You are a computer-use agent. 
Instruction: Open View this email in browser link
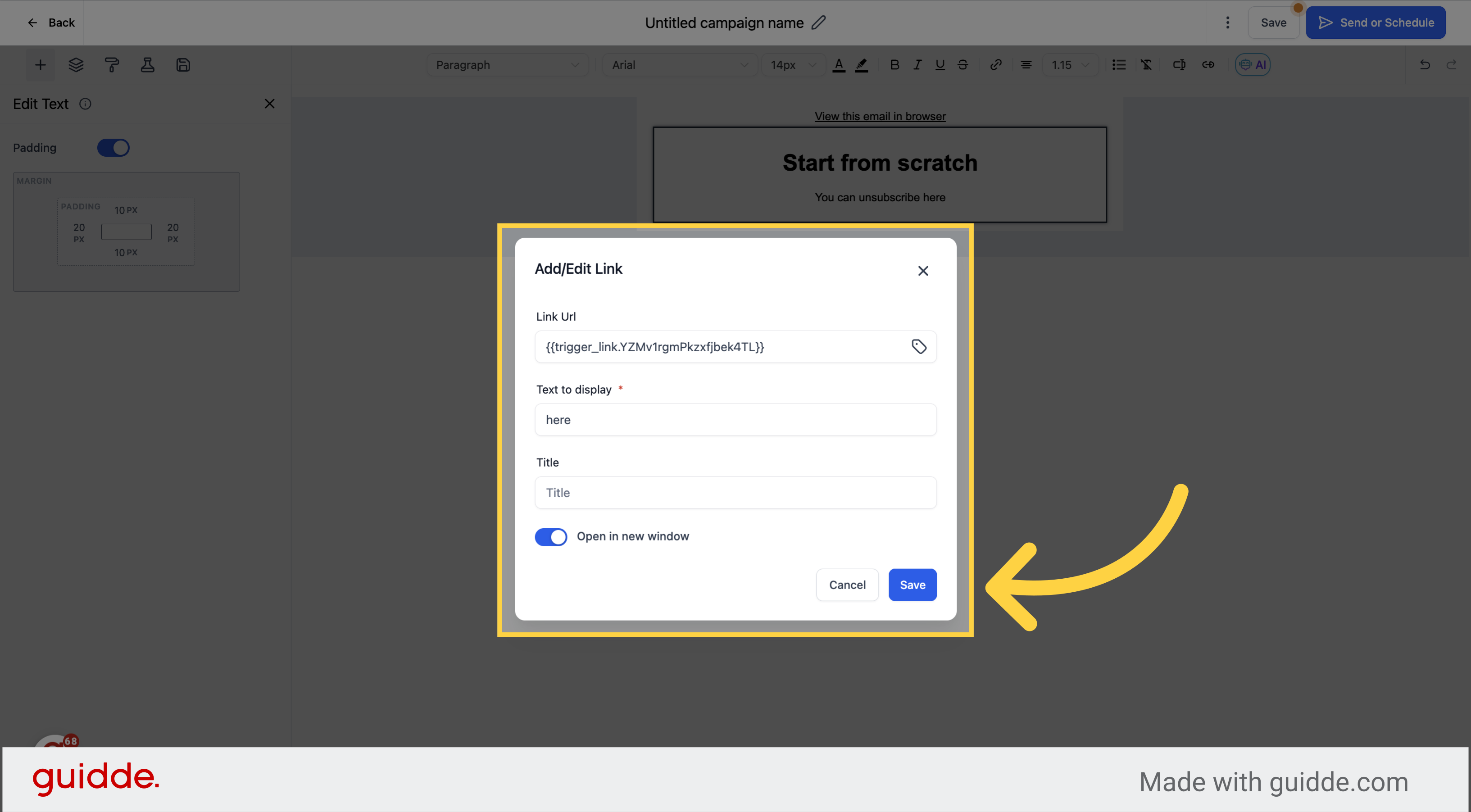pyautogui.click(x=880, y=117)
